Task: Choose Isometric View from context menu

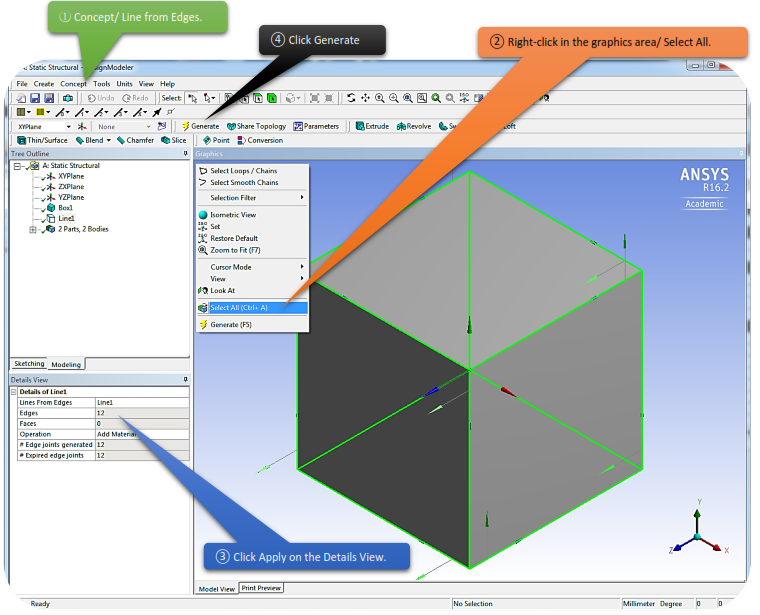Action: click(233, 215)
